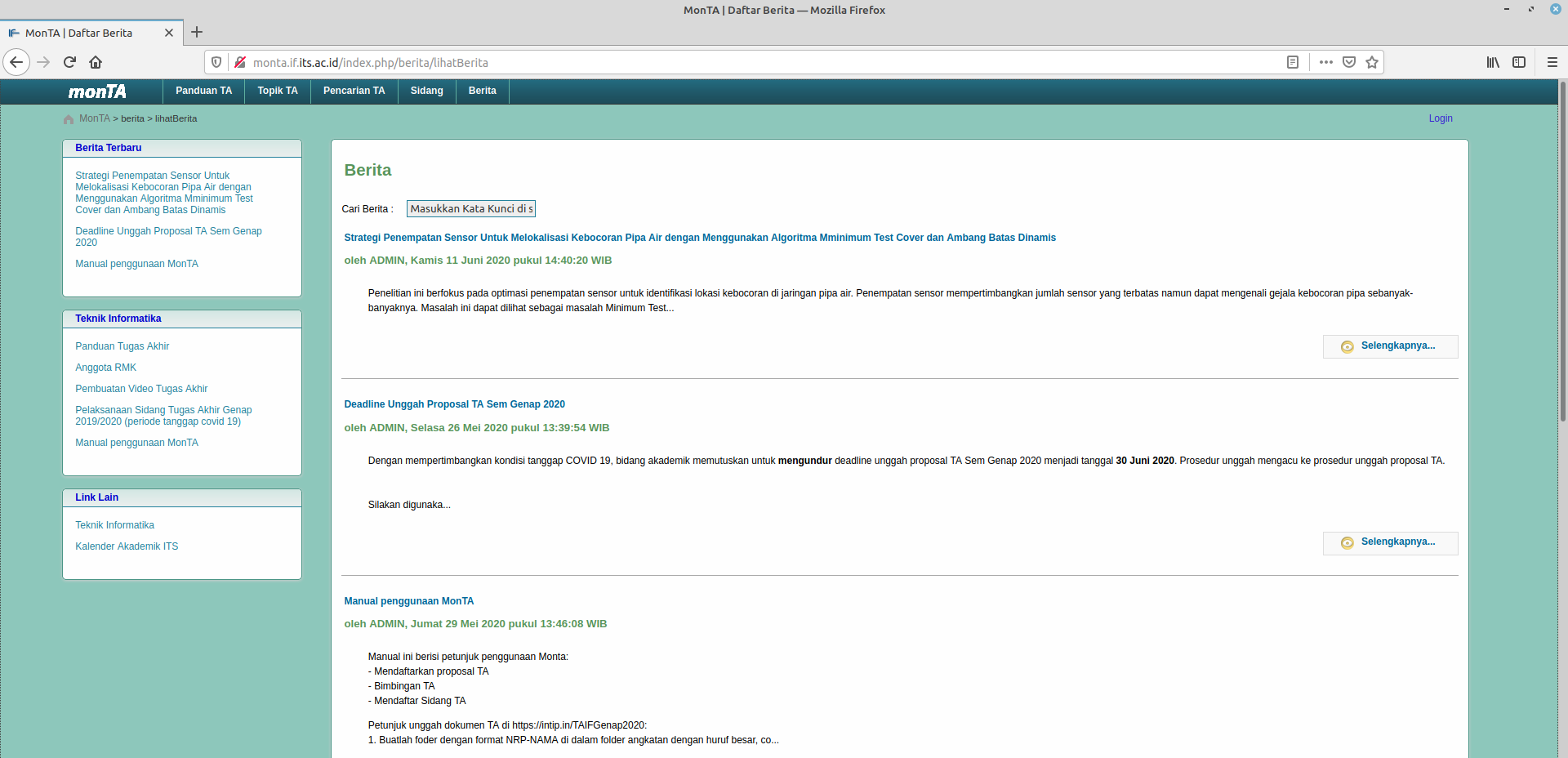1568x758 pixels.
Task: Click the Login link
Action: point(1440,118)
